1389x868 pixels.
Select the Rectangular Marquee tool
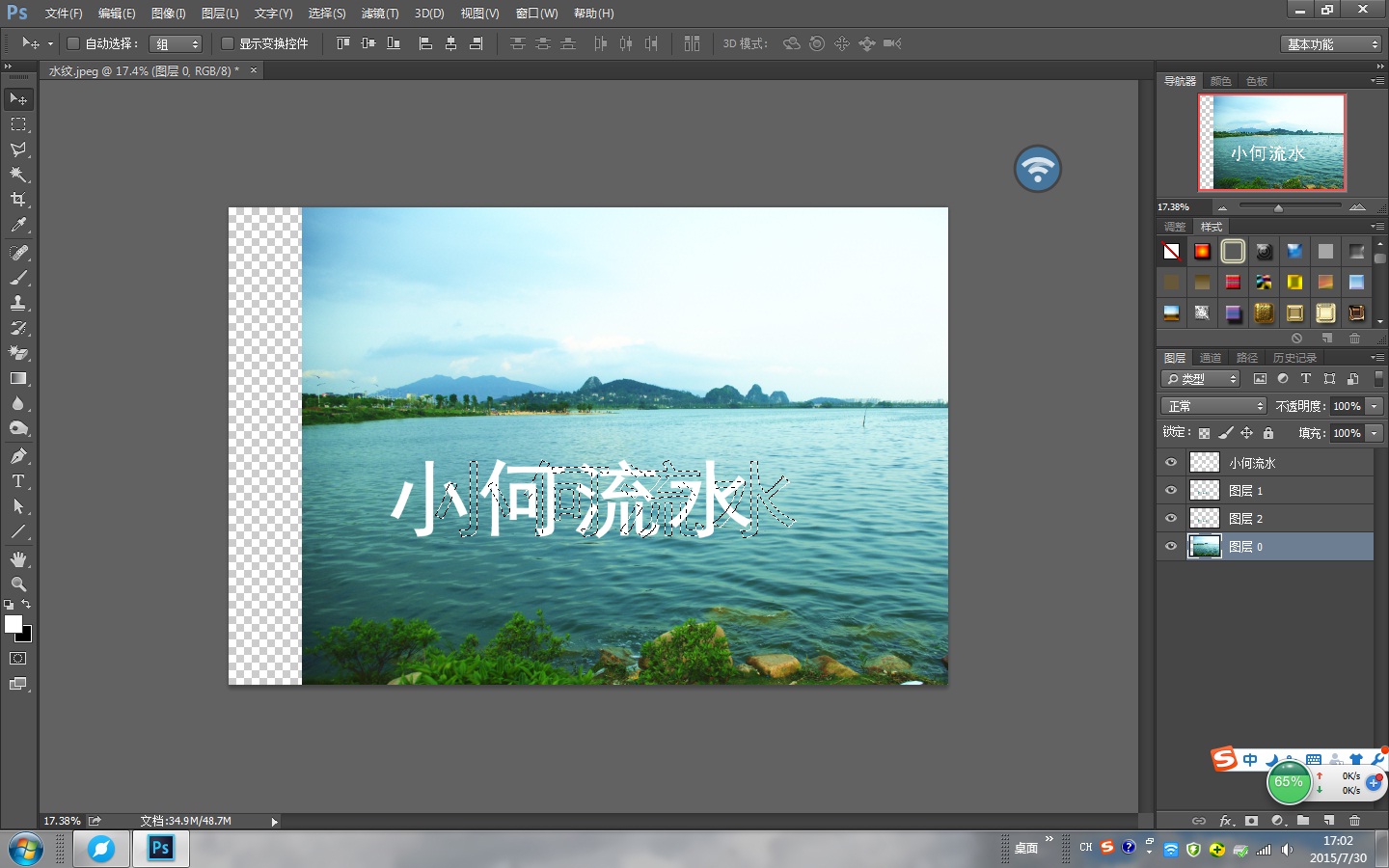tap(18, 124)
